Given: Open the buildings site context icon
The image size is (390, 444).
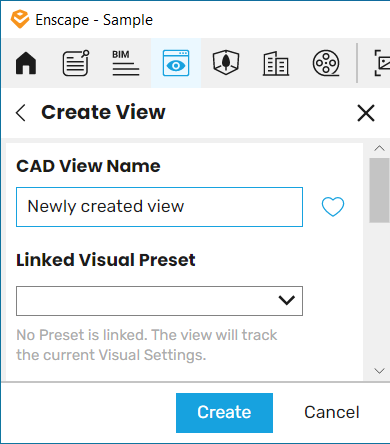Looking at the screenshot, I should (x=276, y=63).
